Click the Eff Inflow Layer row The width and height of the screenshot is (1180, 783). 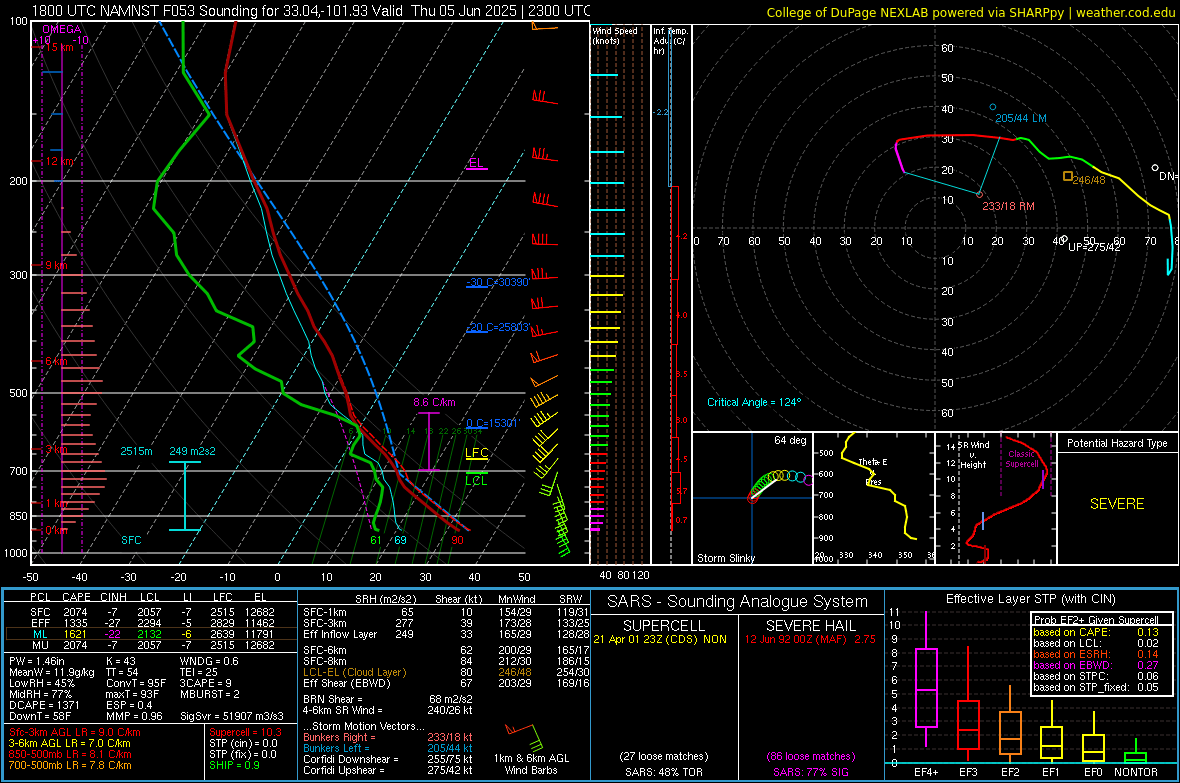pos(446,634)
